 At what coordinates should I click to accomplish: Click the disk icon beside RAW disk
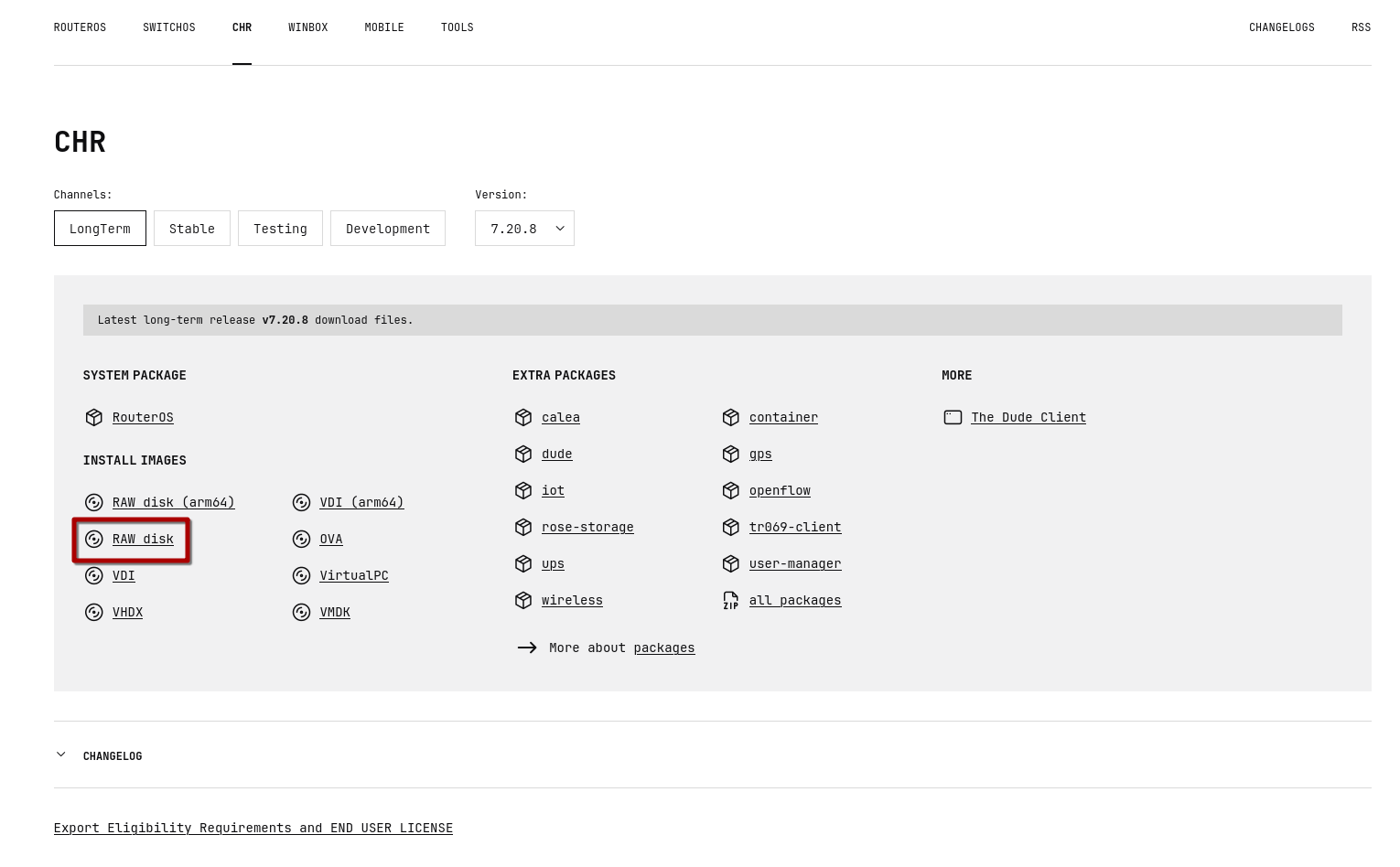tap(93, 539)
